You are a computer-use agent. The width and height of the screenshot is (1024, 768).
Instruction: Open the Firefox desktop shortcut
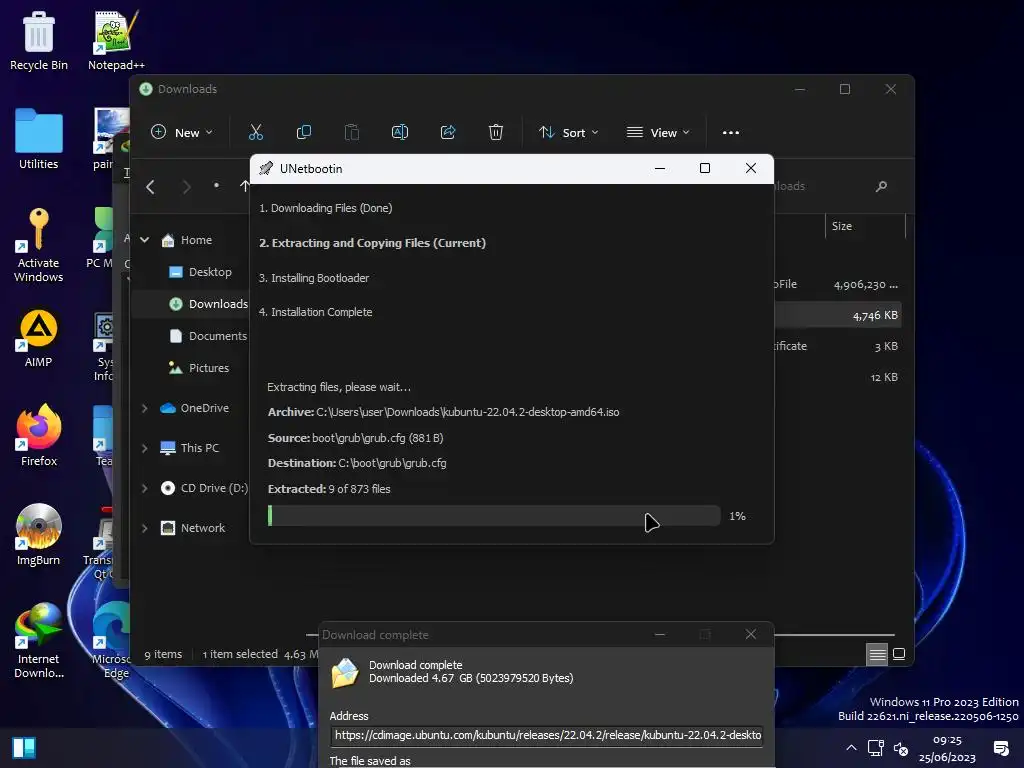(x=39, y=436)
